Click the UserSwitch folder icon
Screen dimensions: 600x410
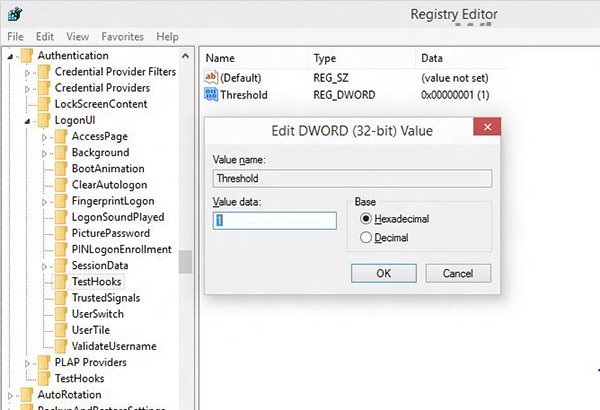61,314
